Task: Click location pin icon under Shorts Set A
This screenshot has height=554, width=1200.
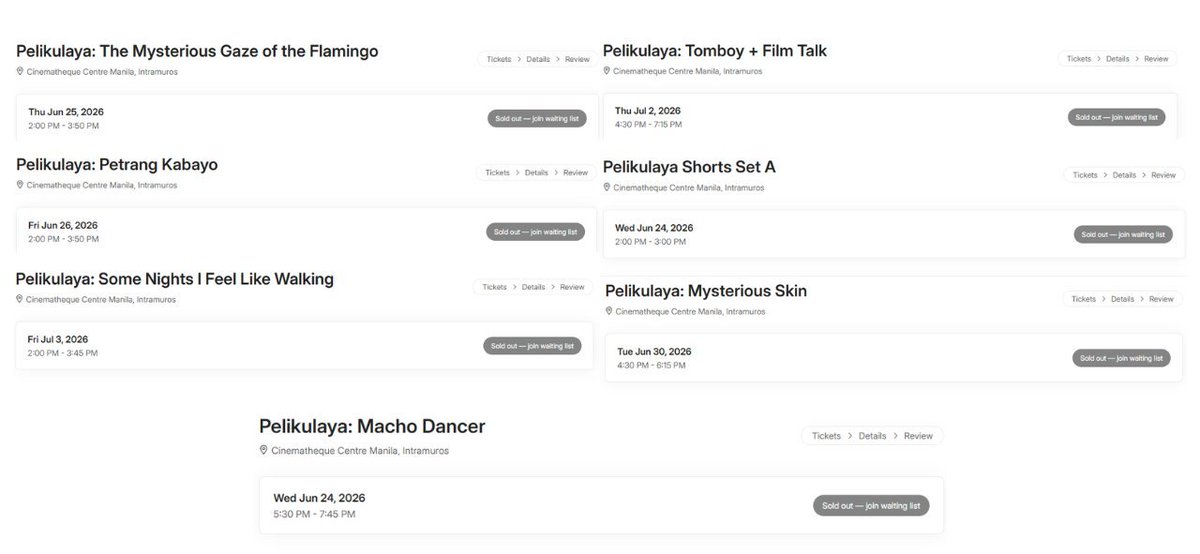Action: (607, 188)
